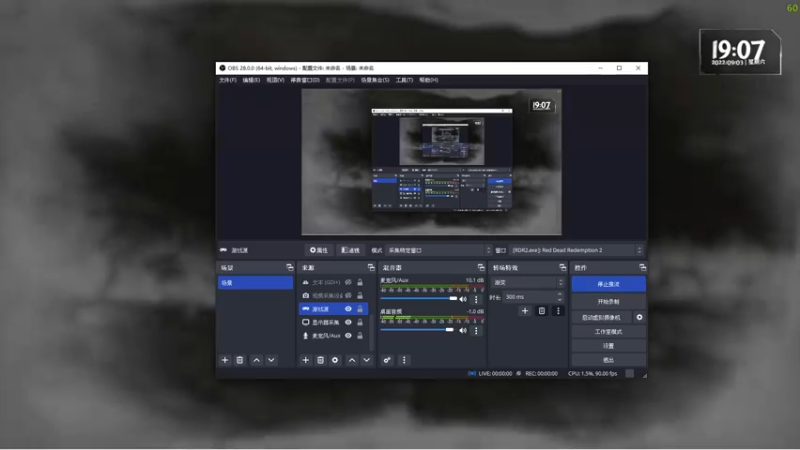The image size is (800, 450).
Task: Click 开始录制 start recording button
Action: tap(609, 302)
